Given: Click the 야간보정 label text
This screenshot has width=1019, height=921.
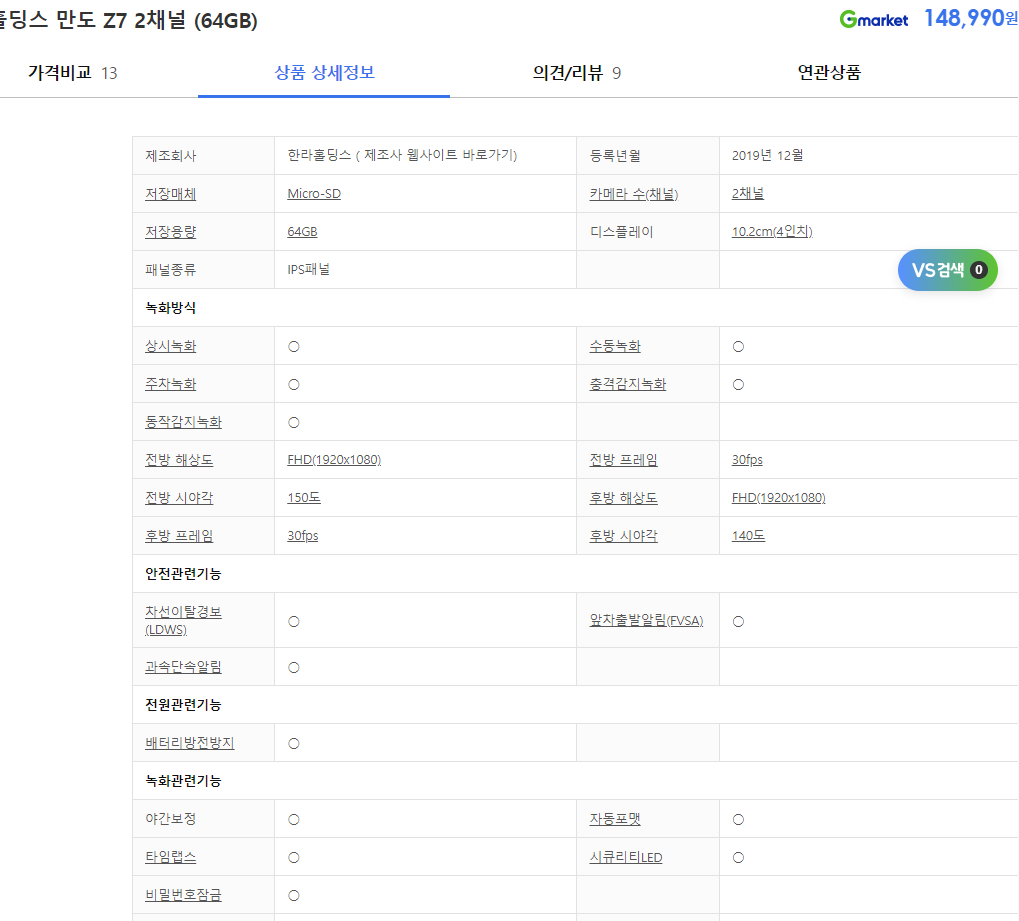Looking at the screenshot, I should [x=170, y=819].
